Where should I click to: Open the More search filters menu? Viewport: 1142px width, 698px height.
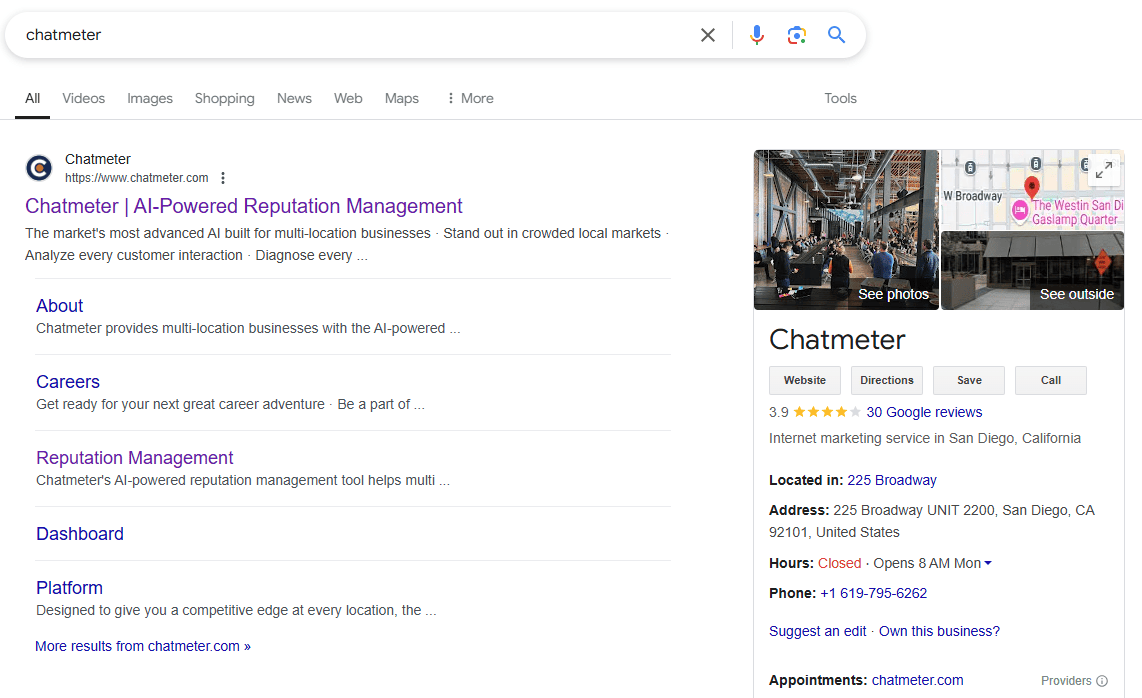470,98
